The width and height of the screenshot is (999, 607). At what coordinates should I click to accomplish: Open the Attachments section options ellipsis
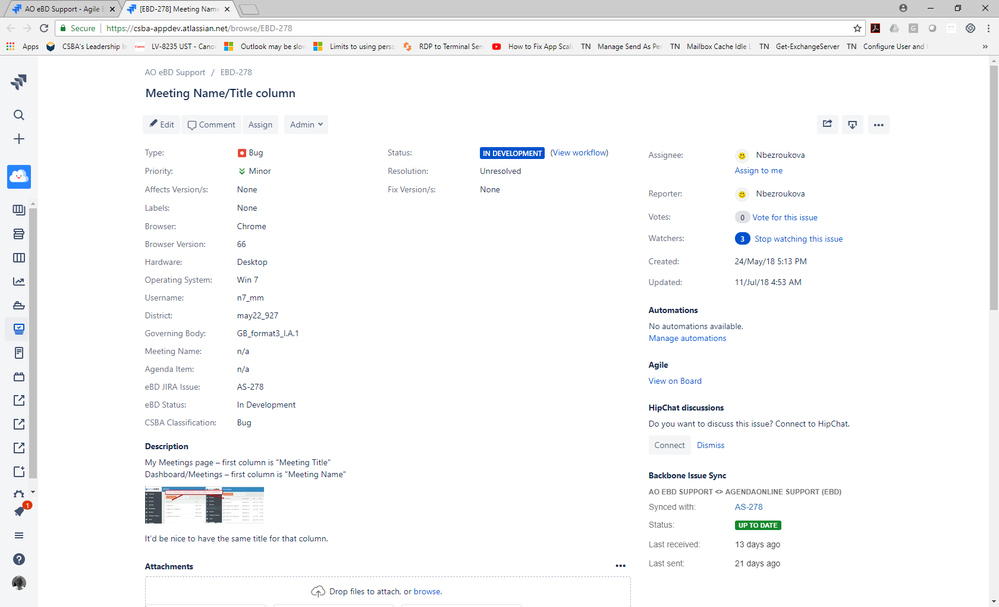click(620, 565)
